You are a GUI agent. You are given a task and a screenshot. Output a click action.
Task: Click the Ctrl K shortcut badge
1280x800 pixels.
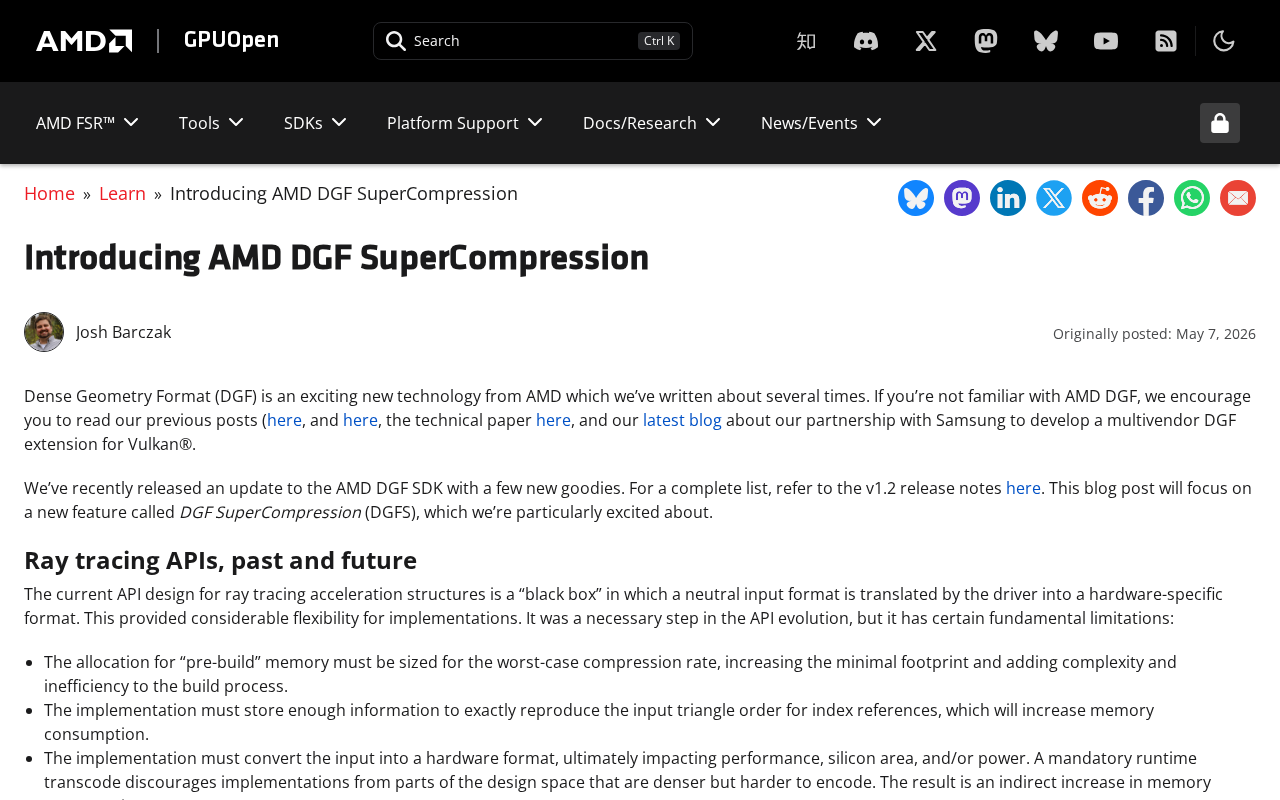[x=659, y=41]
